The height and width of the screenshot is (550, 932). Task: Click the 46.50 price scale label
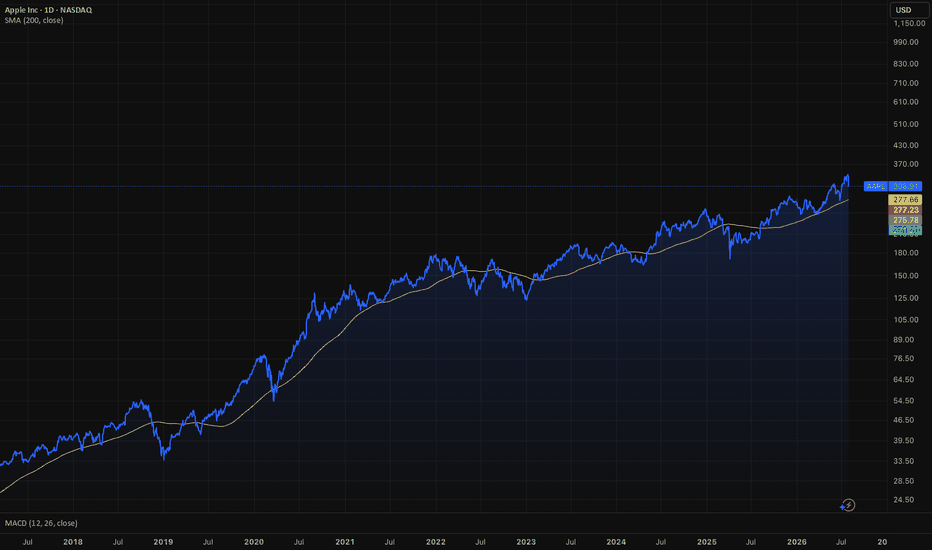pyautogui.click(x=904, y=420)
